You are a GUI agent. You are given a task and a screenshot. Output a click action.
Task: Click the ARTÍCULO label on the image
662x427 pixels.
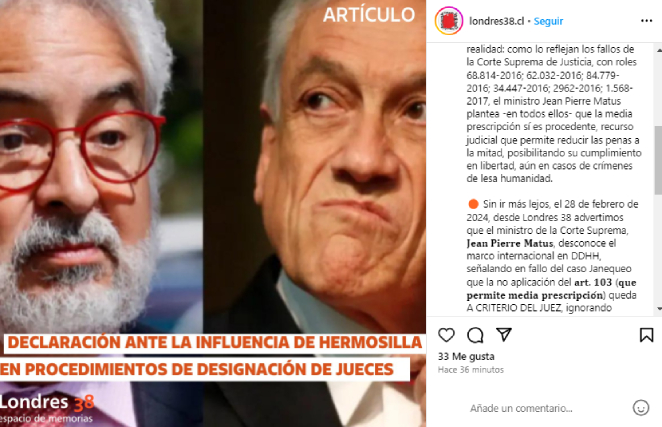tap(369, 15)
